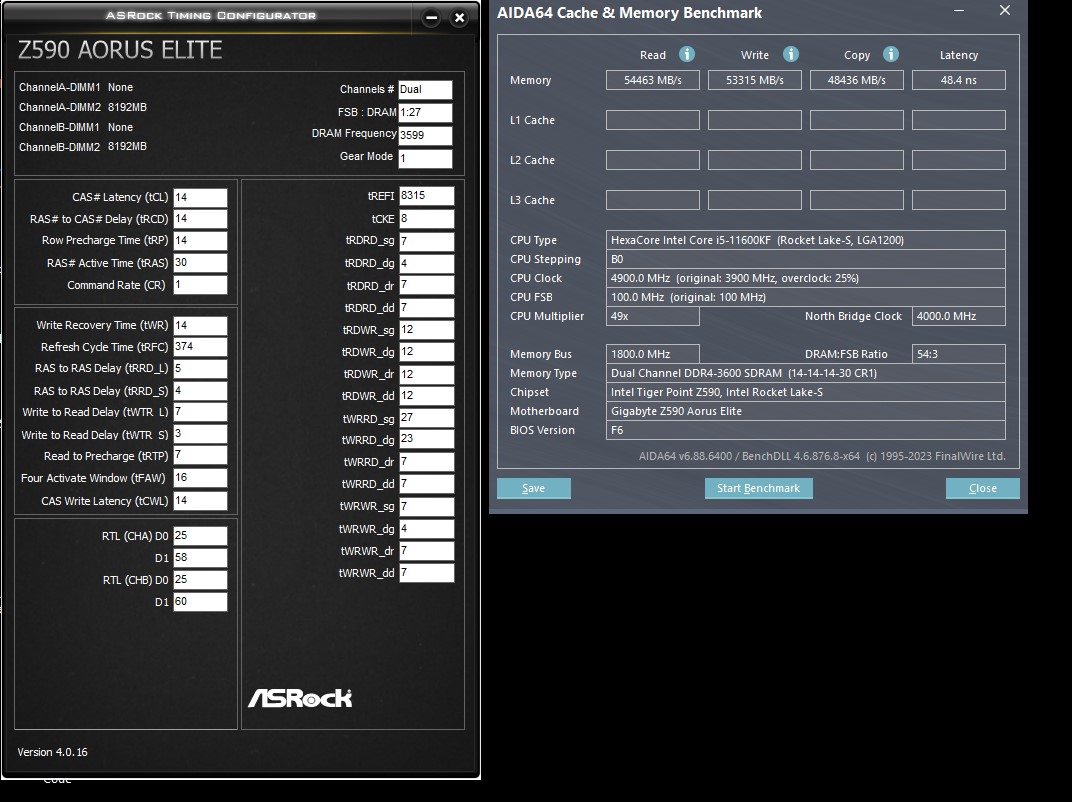Viewport: 1072px width, 802px height.
Task: Click the CPU Type value field
Action: pyautogui.click(x=805, y=240)
